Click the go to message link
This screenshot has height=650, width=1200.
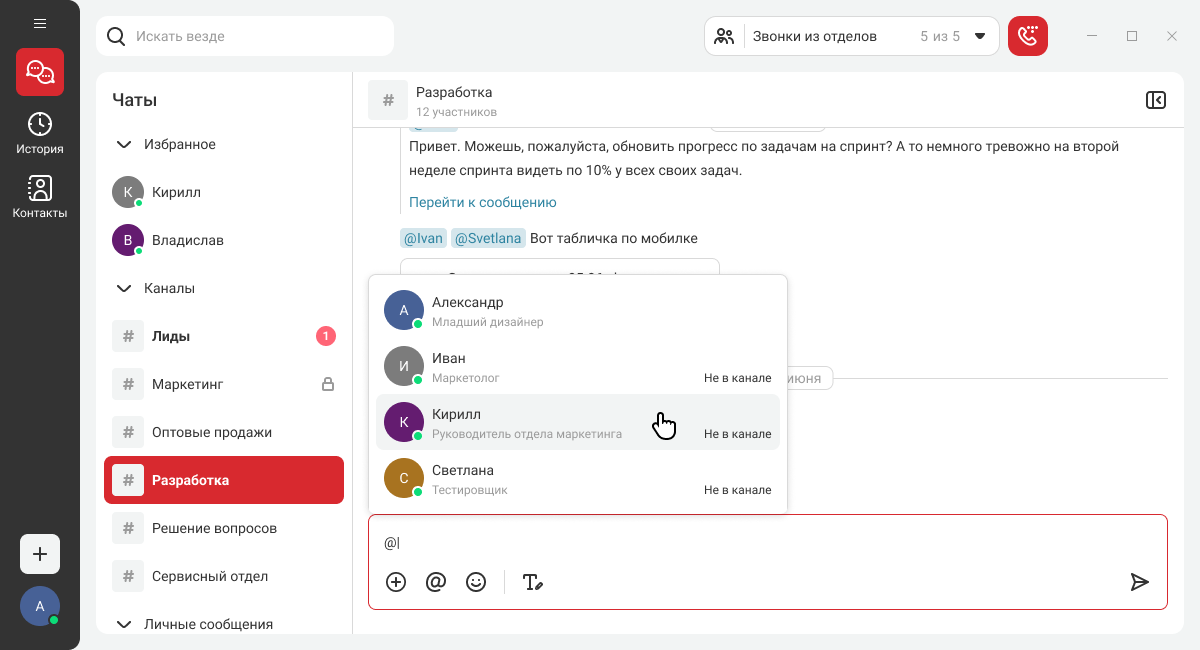coord(482,202)
